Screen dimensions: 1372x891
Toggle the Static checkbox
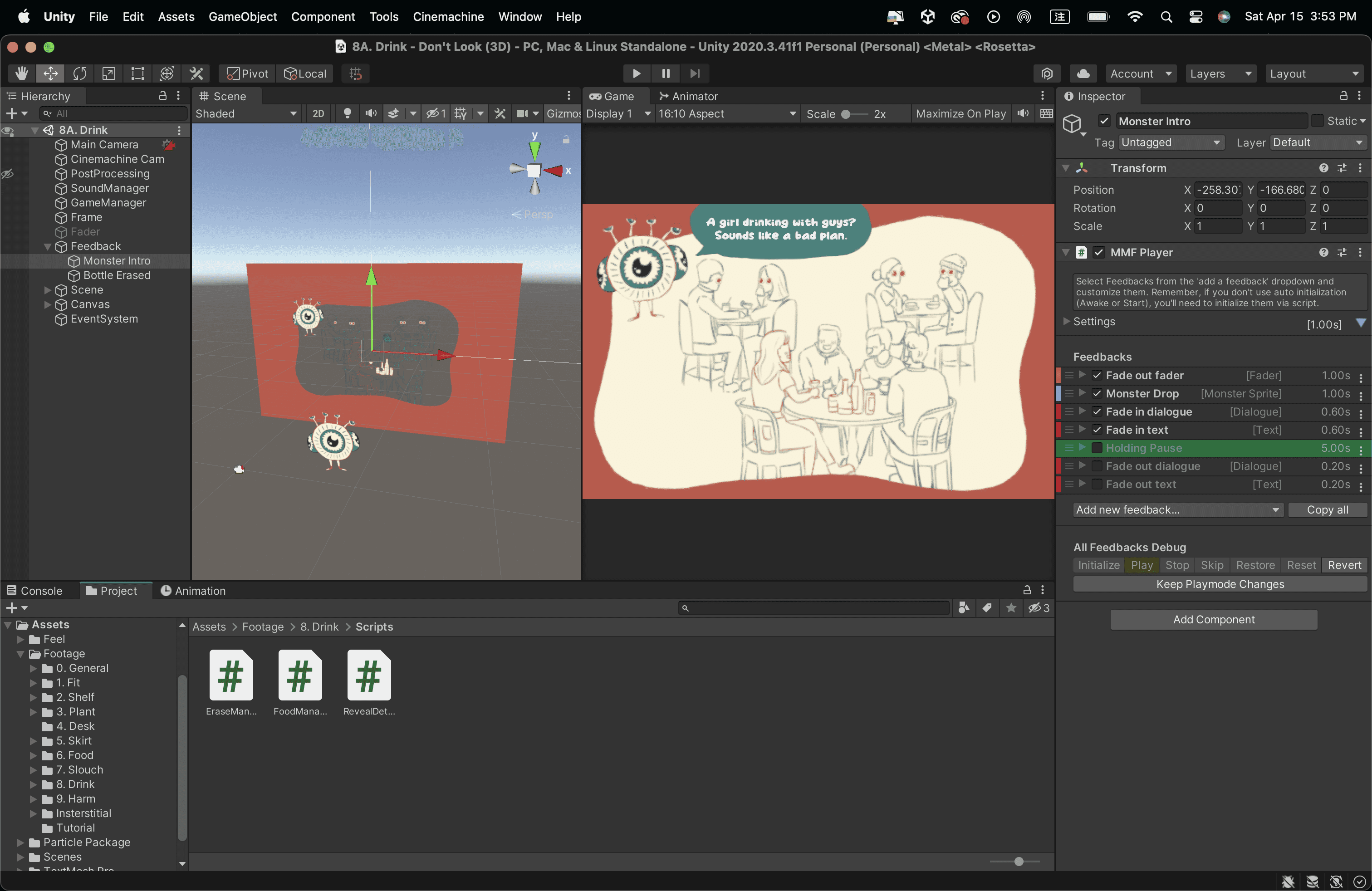click(x=1317, y=121)
